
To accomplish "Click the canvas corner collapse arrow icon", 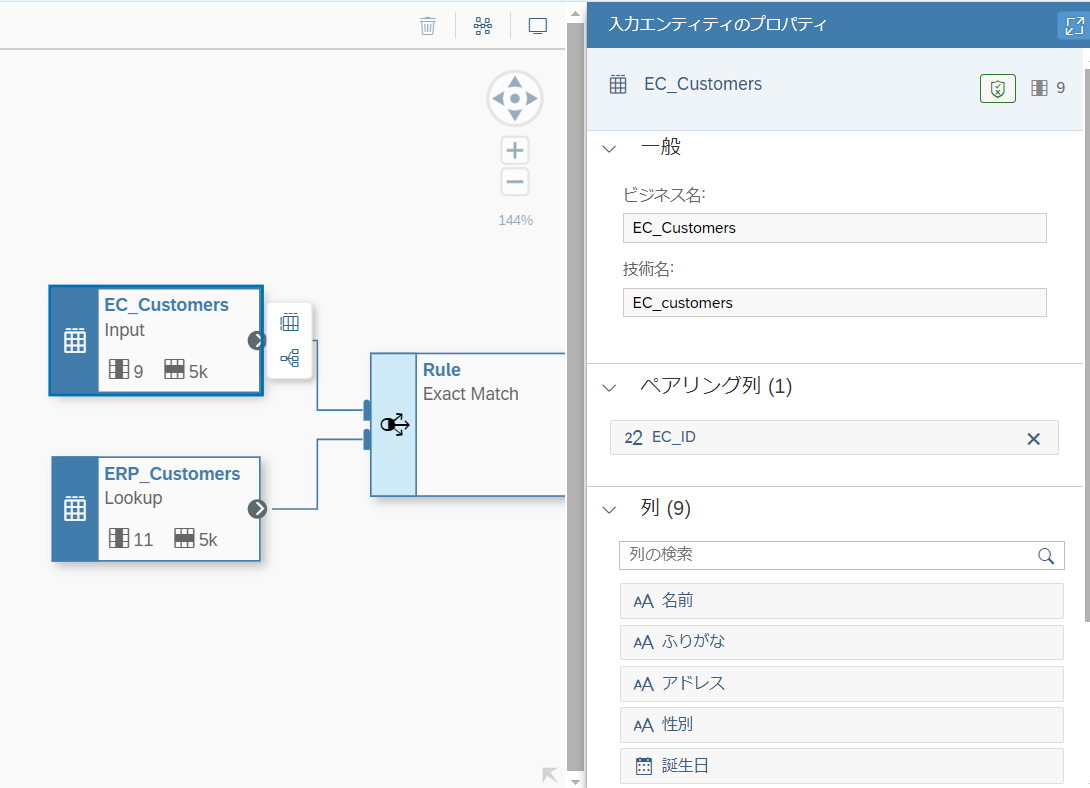I will click(x=550, y=775).
